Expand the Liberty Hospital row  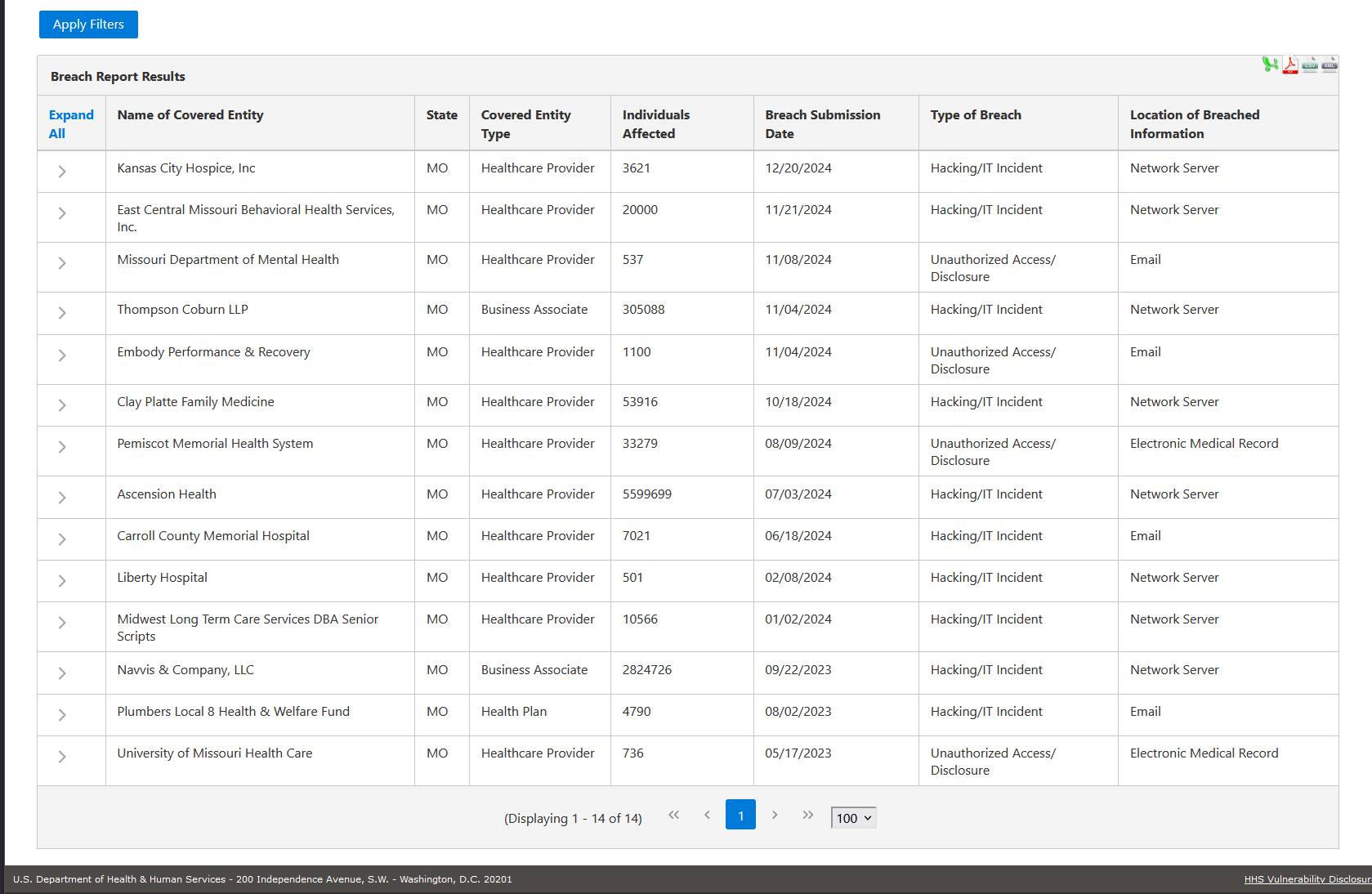click(62, 581)
